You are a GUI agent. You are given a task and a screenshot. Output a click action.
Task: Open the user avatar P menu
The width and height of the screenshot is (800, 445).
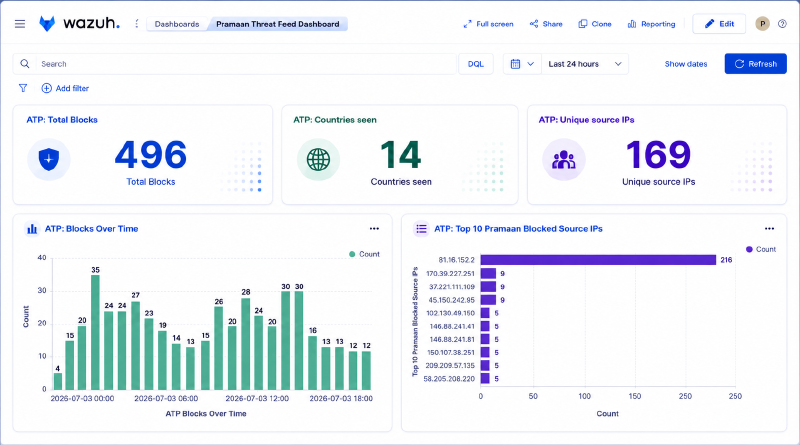pos(762,24)
